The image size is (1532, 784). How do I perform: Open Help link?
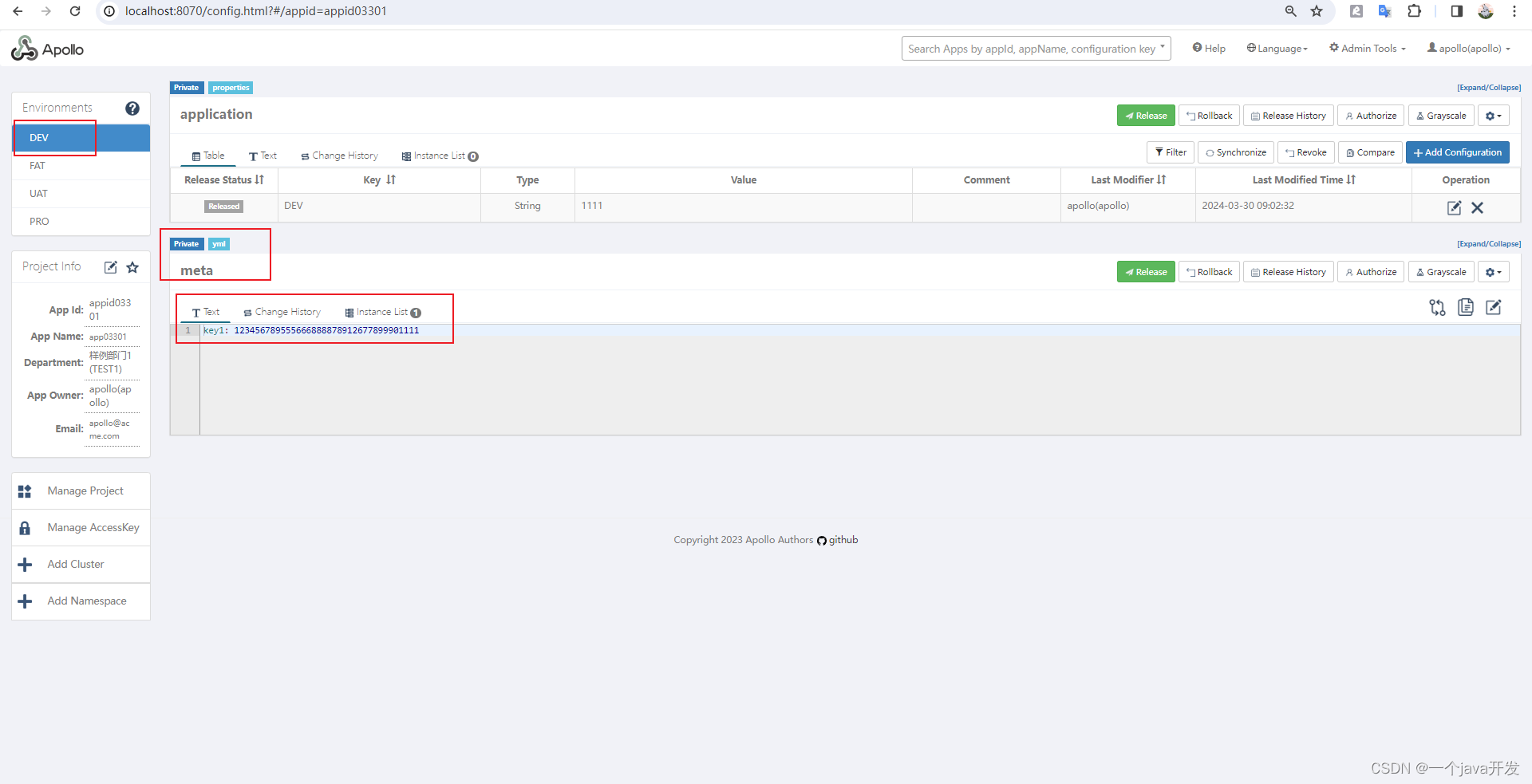tap(1209, 49)
